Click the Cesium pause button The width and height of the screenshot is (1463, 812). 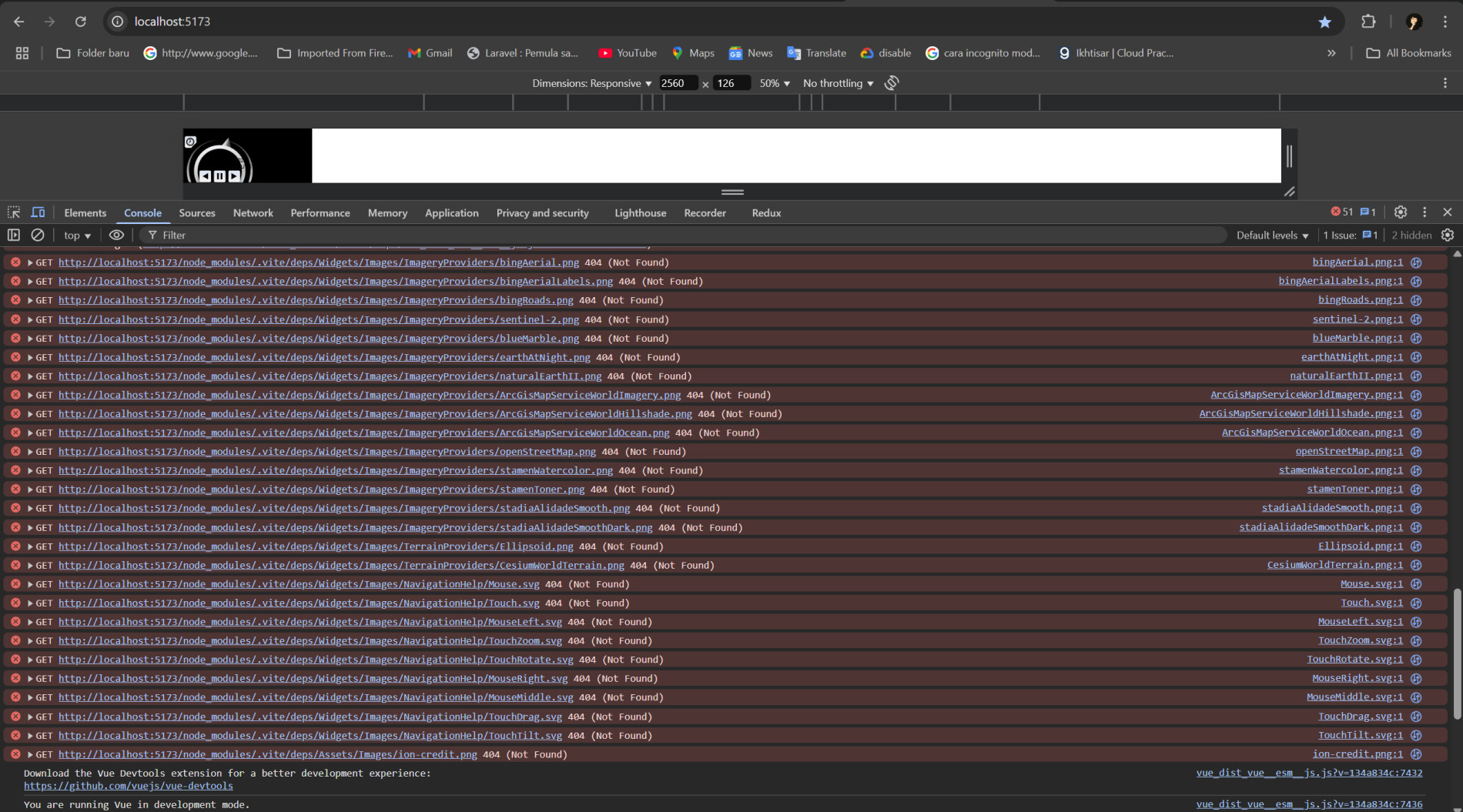(x=219, y=176)
